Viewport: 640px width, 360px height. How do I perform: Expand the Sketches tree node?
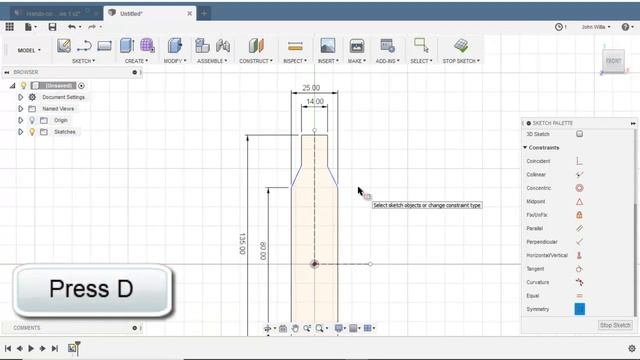pyautogui.click(x=20, y=132)
